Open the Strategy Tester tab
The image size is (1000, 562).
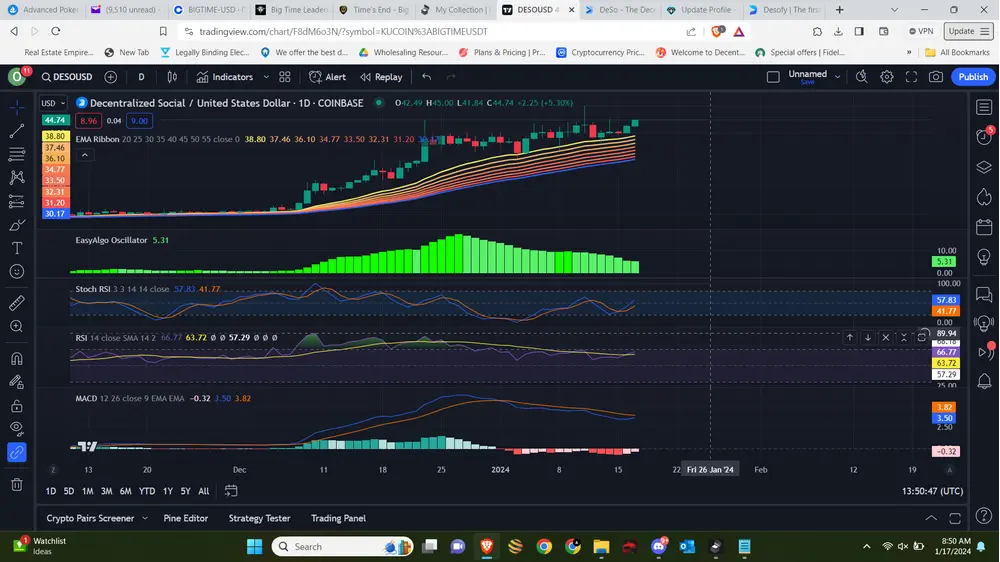pos(259,518)
